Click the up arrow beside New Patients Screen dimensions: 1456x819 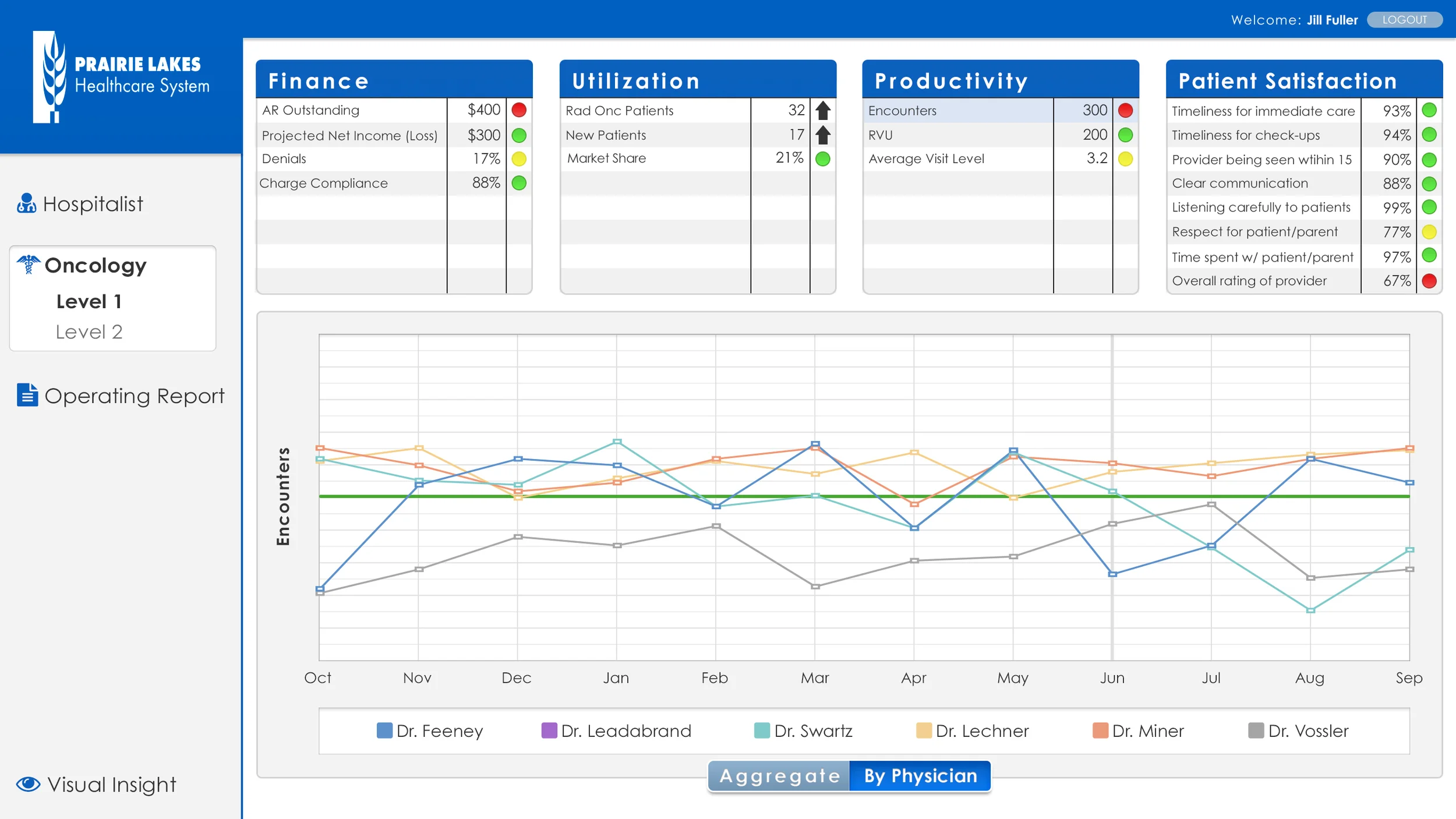pos(822,135)
